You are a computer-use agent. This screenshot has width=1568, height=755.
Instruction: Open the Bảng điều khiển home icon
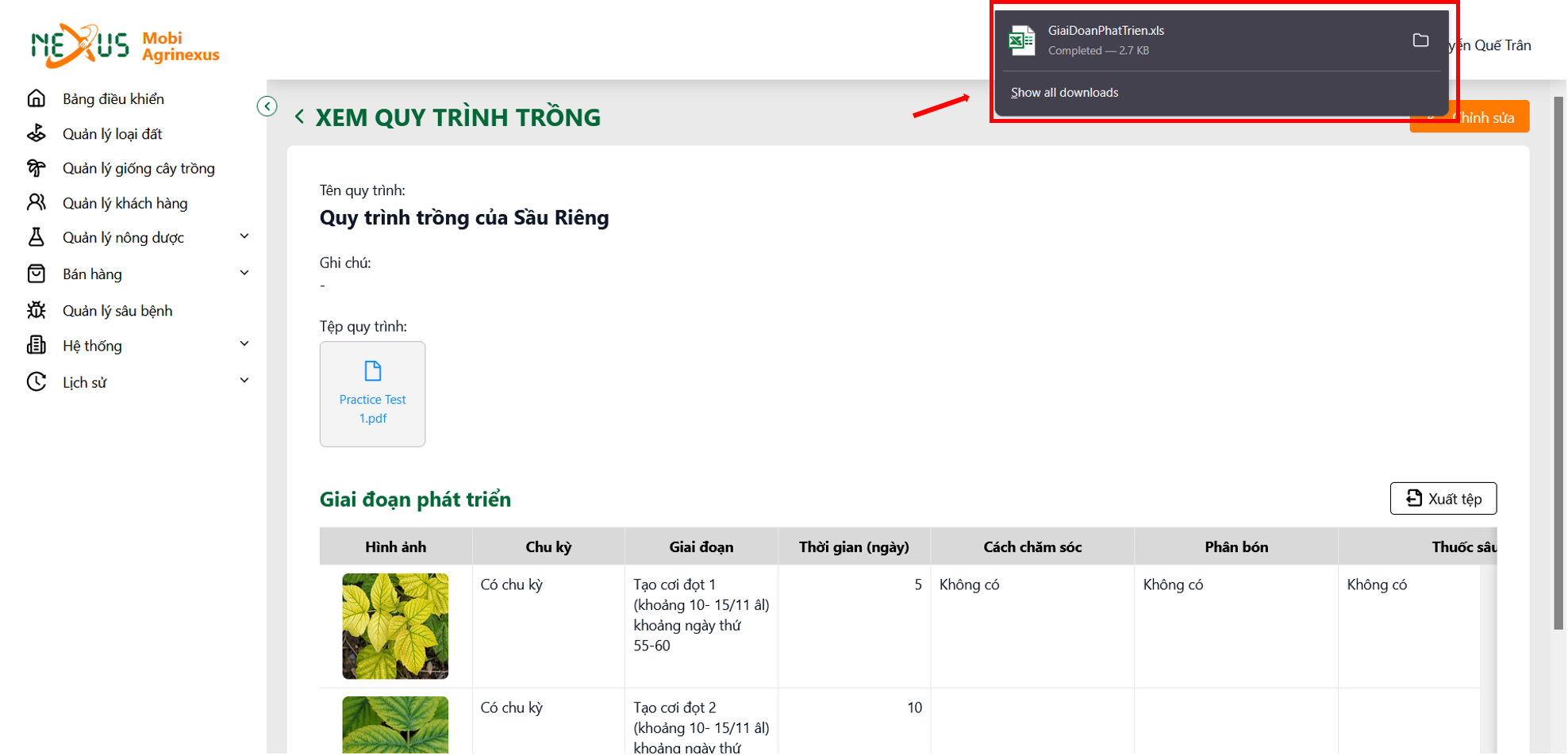point(37,98)
